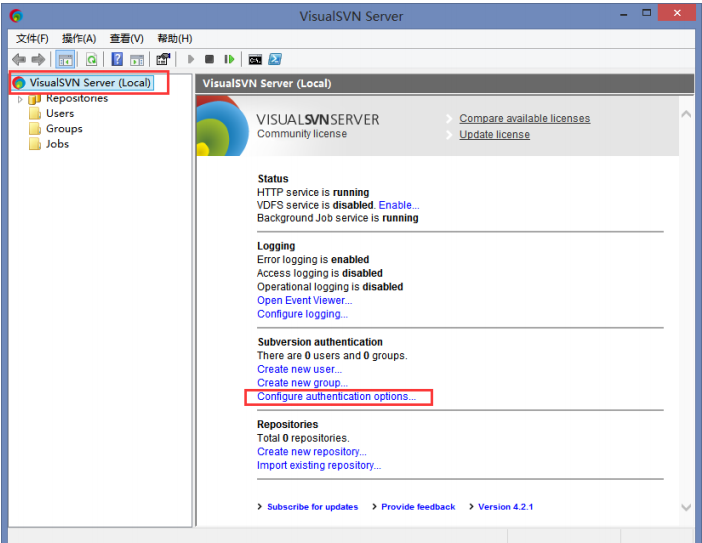Open the 帮助(H) menu
This screenshot has height=543, width=702.
tap(175, 38)
